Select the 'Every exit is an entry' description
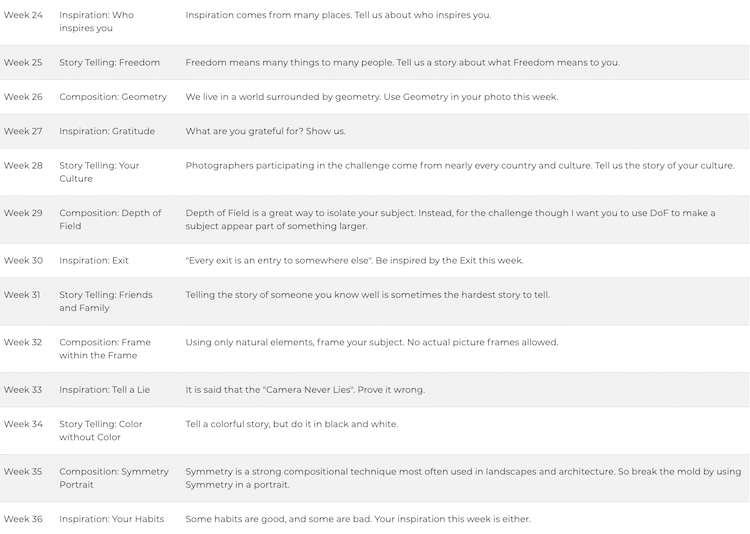 pyautogui.click(x=354, y=260)
